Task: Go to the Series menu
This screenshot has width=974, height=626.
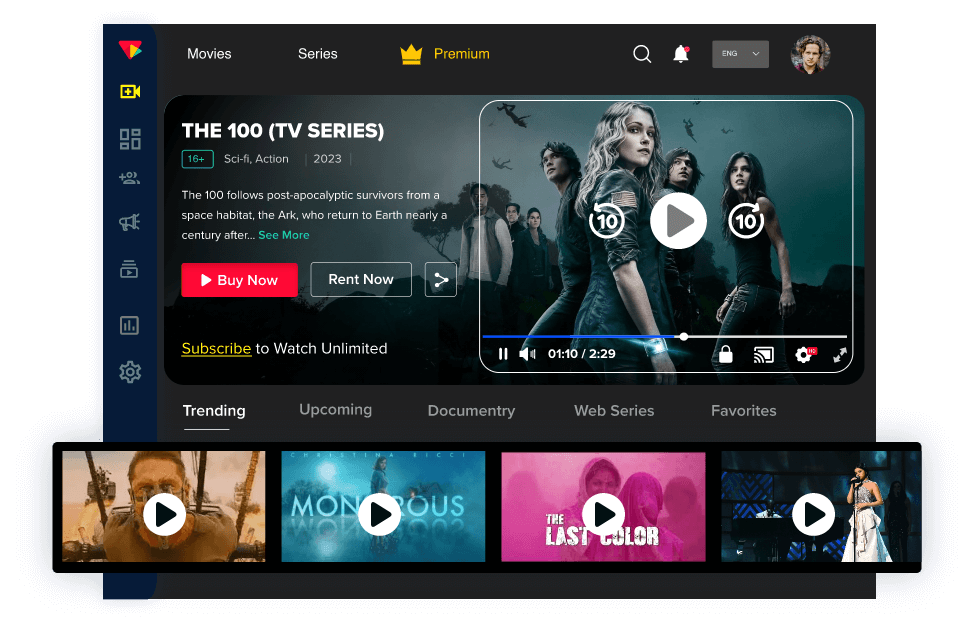Action: [317, 54]
